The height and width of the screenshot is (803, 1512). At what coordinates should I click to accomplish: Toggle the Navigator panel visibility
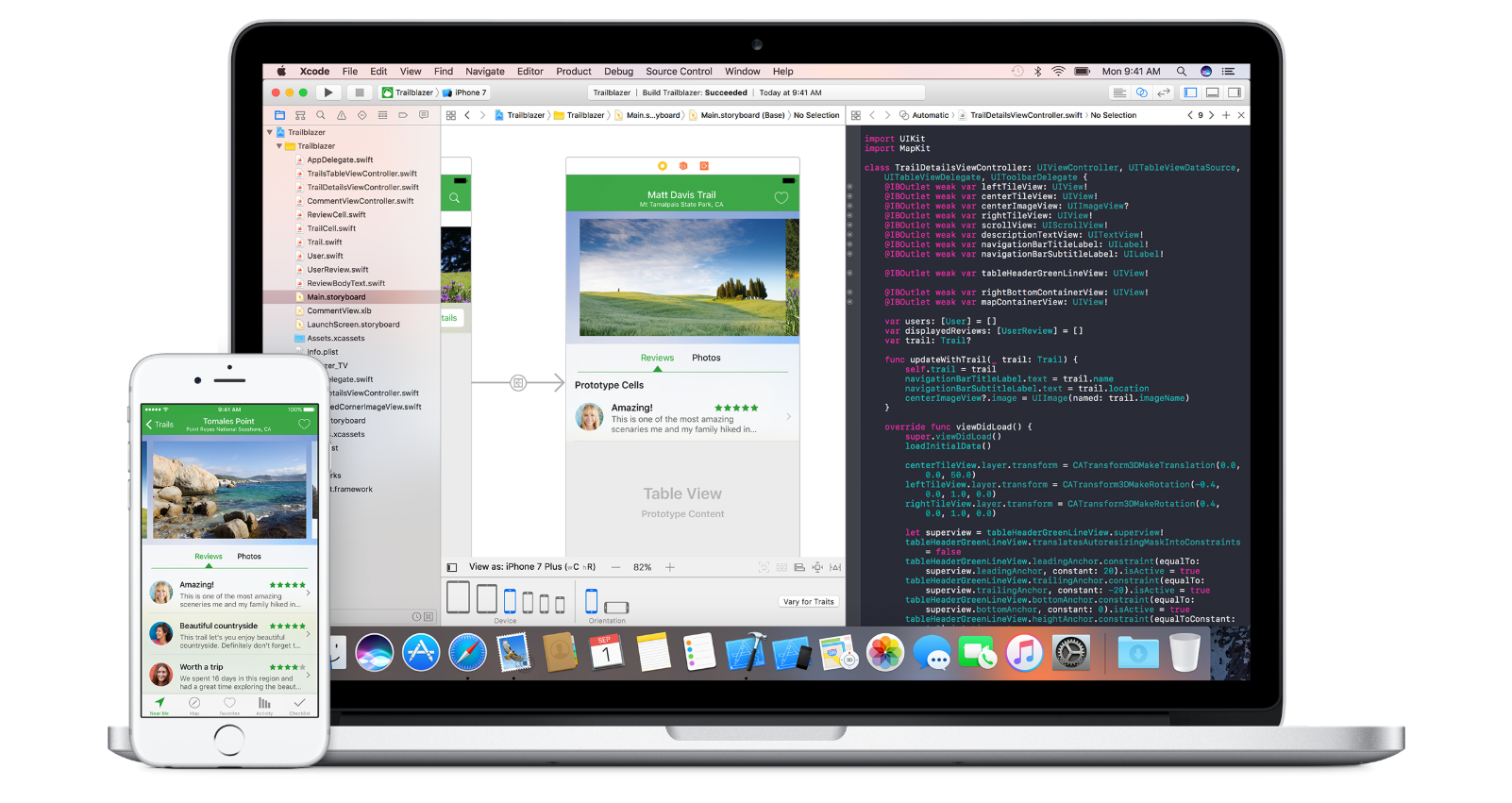(1190, 92)
